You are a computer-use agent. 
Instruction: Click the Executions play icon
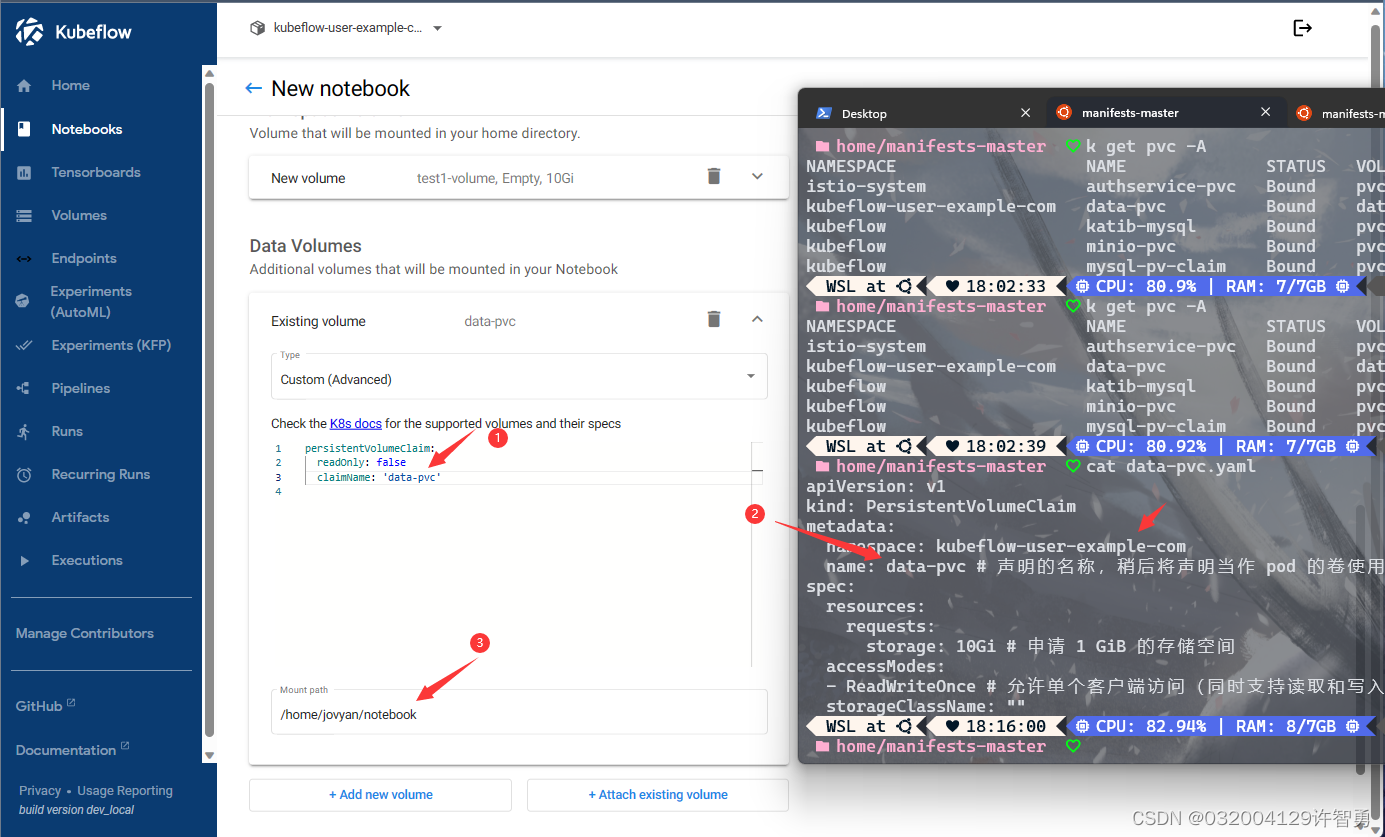tap(24, 560)
